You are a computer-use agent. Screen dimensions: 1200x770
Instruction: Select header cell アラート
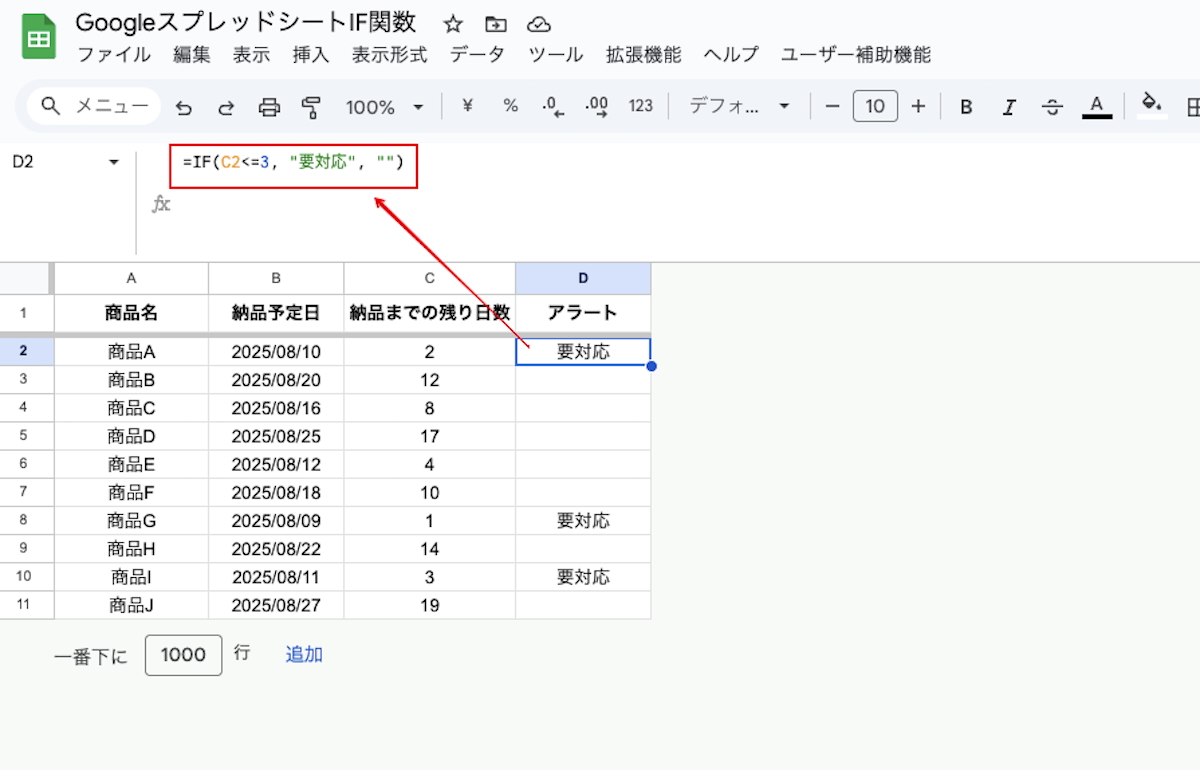point(583,313)
